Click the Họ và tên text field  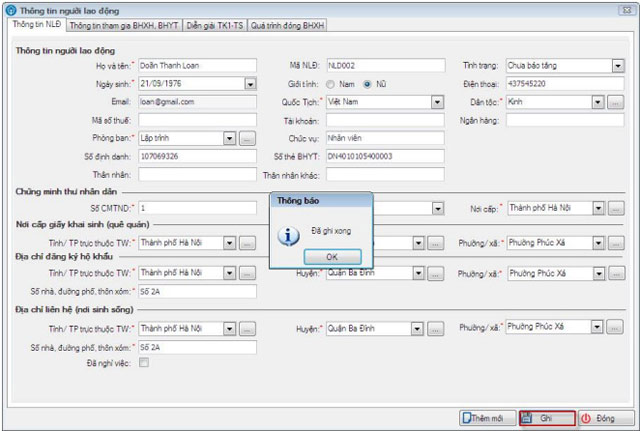click(196, 66)
